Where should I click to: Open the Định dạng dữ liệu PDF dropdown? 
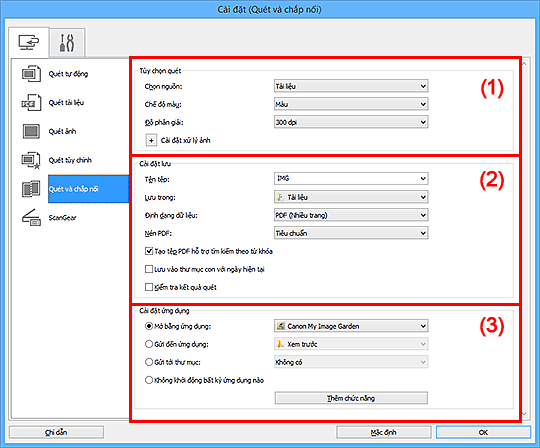351,215
